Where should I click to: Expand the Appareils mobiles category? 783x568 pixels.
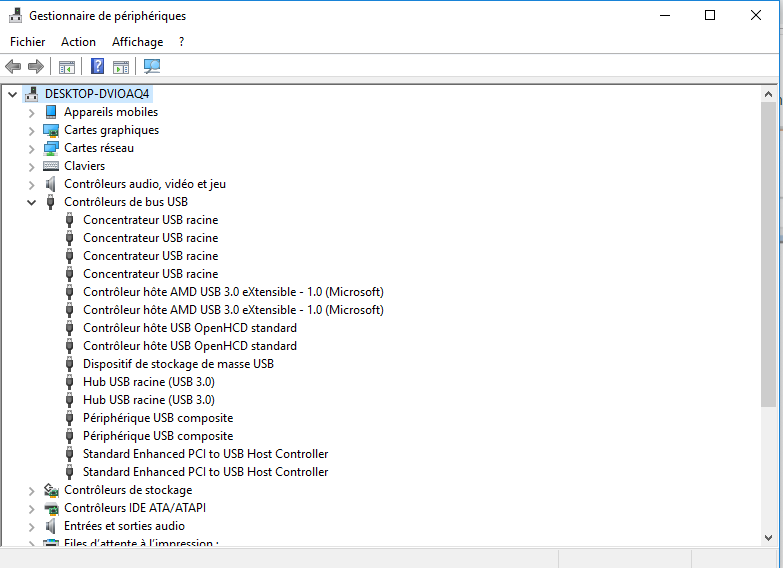(x=31, y=112)
